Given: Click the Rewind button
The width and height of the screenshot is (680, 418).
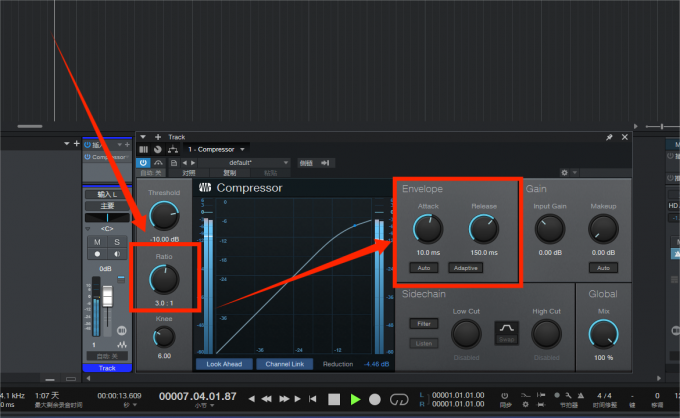Looking at the screenshot, I should pos(266,399).
